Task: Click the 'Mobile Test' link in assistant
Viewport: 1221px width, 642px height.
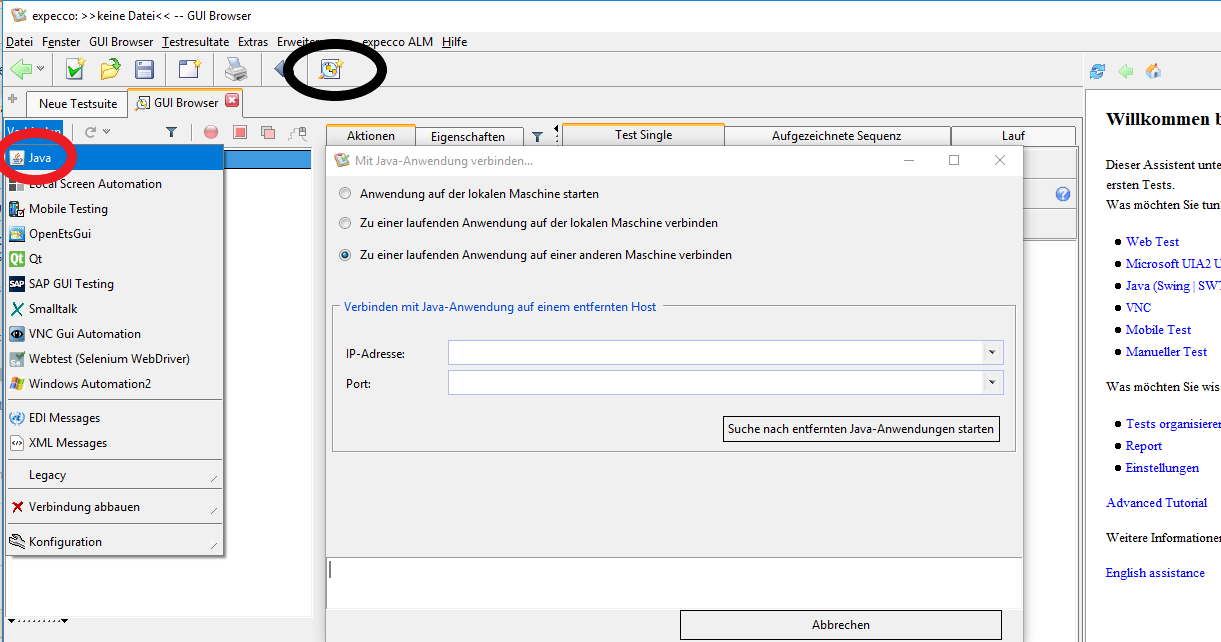Action: [1158, 330]
